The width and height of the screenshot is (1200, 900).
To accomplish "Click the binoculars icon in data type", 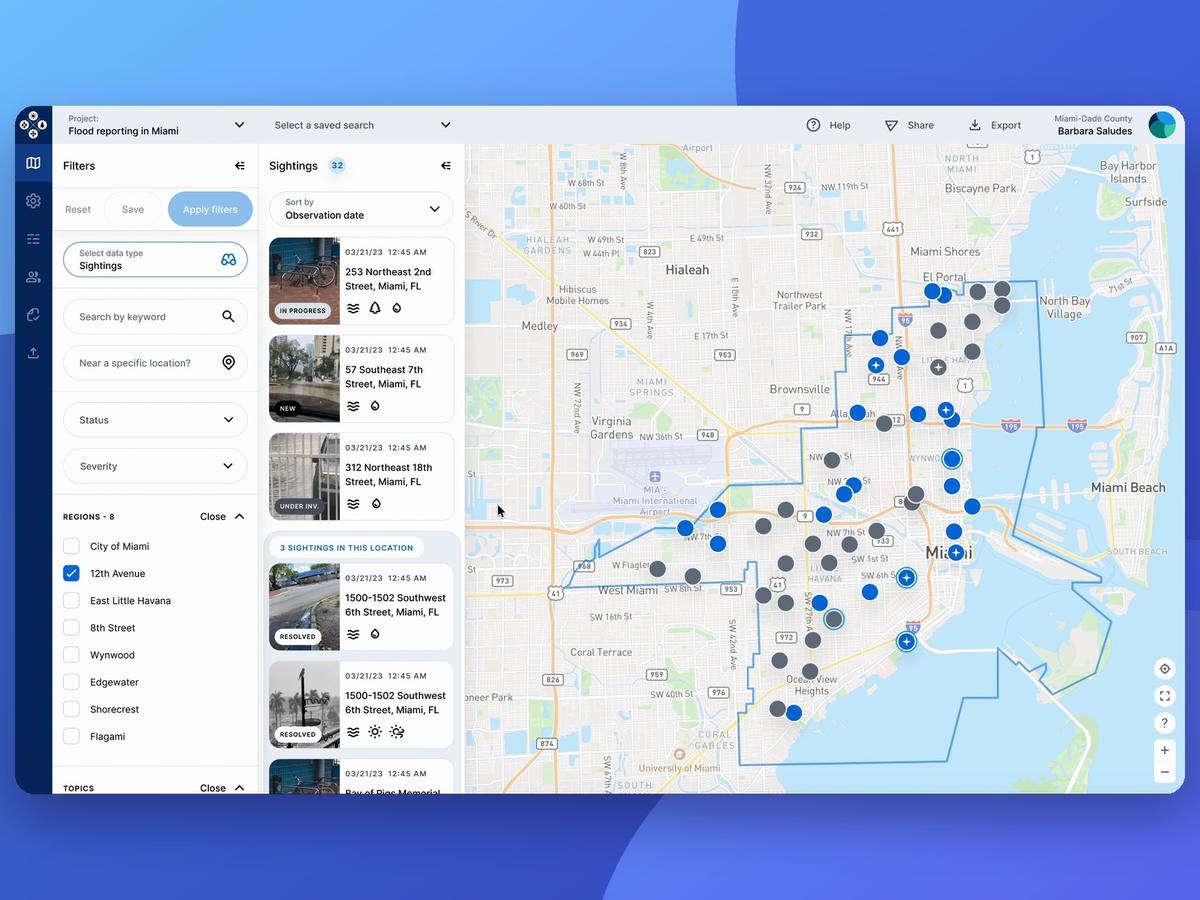I will click(228, 259).
